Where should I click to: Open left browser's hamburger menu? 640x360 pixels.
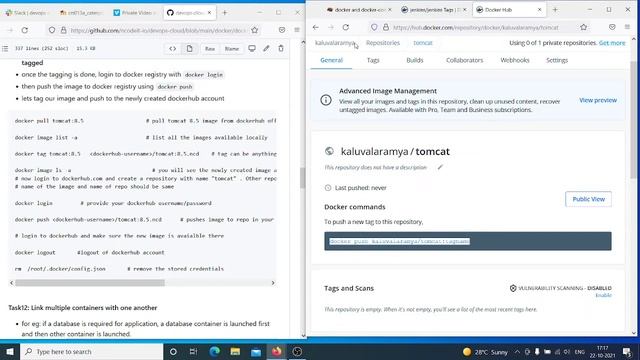tap(297, 30)
